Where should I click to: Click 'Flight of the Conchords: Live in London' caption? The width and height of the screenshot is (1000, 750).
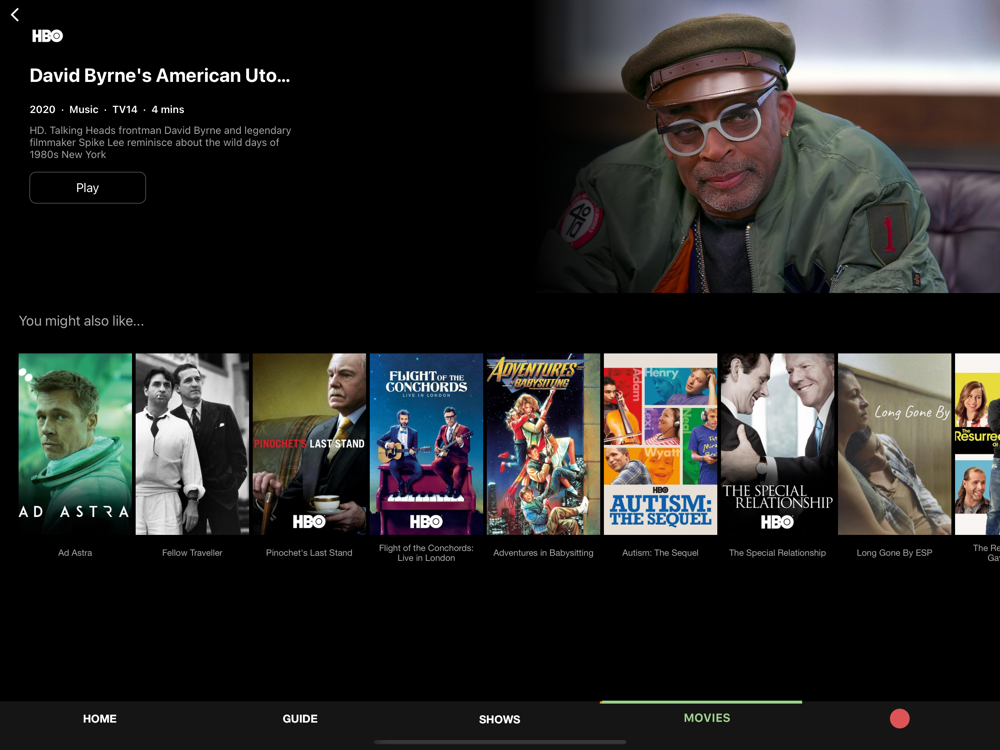[x=427, y=553]
